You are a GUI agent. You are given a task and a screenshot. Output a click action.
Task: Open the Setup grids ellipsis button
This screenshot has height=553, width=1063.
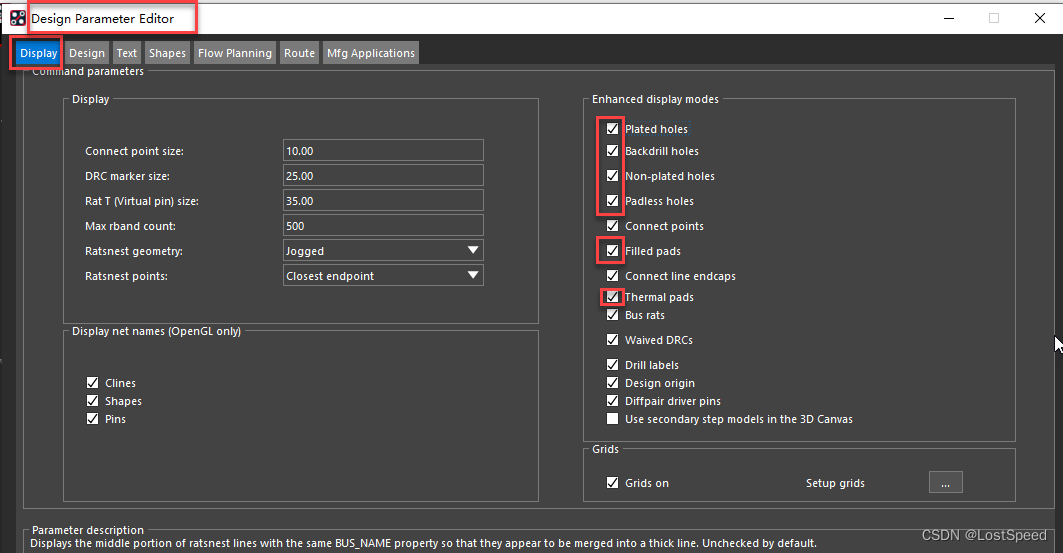pos(945,483)
